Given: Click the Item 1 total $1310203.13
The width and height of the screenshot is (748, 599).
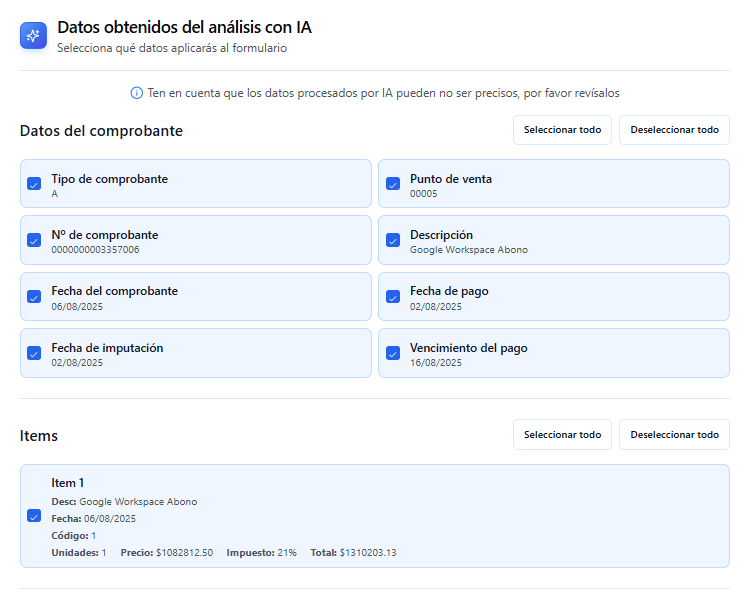Looking at the screenshot, I should coord(368,552).
